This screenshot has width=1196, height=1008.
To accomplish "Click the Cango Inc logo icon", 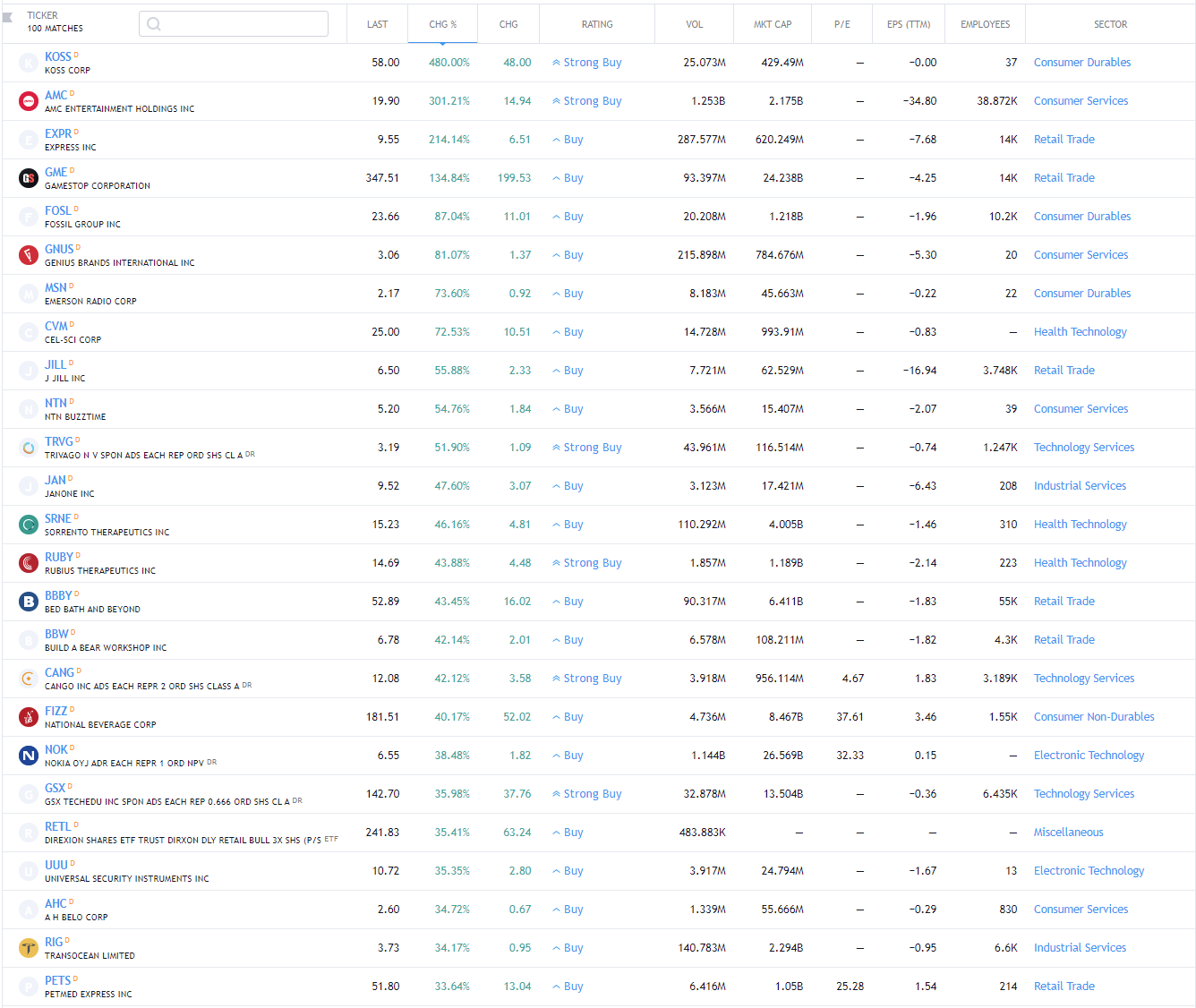I will (x=29, y=679).
